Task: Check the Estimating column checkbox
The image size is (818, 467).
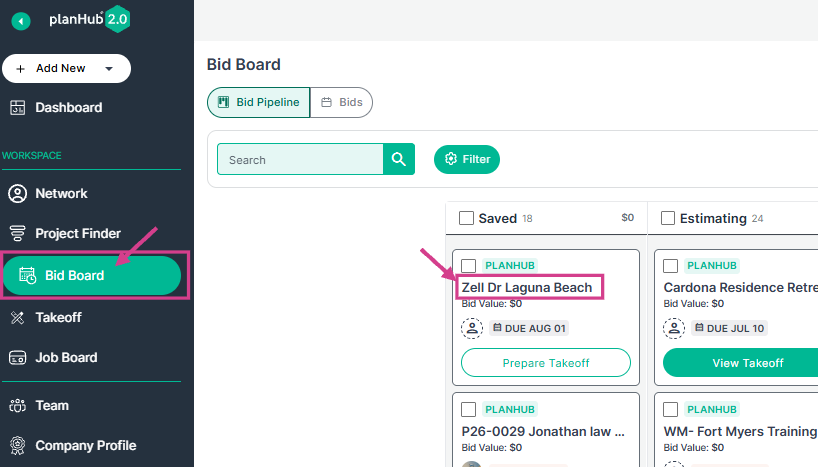Action: coord(668,218)
